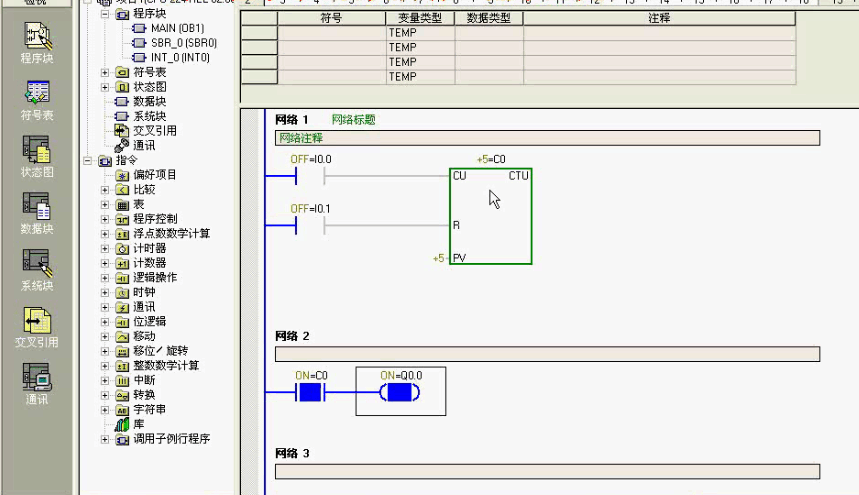Image resolution: width=859 pixels, height=495 pixels.
Task: Select SBR_0 (SBR0) in the tree
Action: [x=184, y=43]
